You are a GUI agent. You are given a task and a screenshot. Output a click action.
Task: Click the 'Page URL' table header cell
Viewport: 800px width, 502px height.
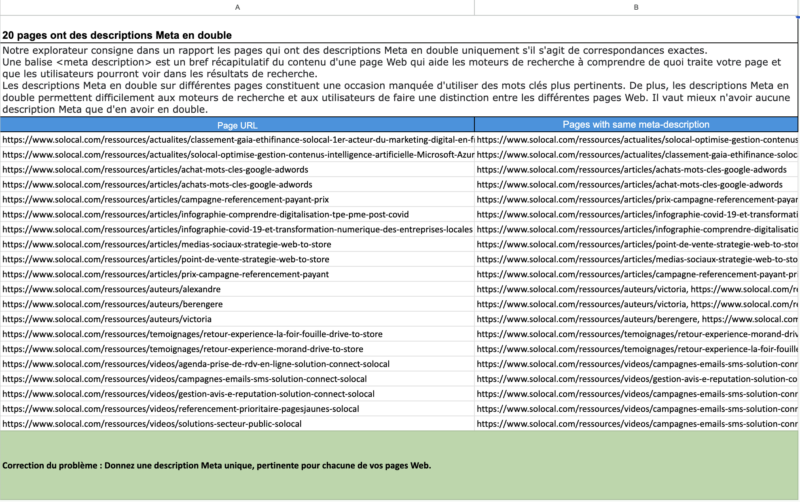click(x=237, y=125)
